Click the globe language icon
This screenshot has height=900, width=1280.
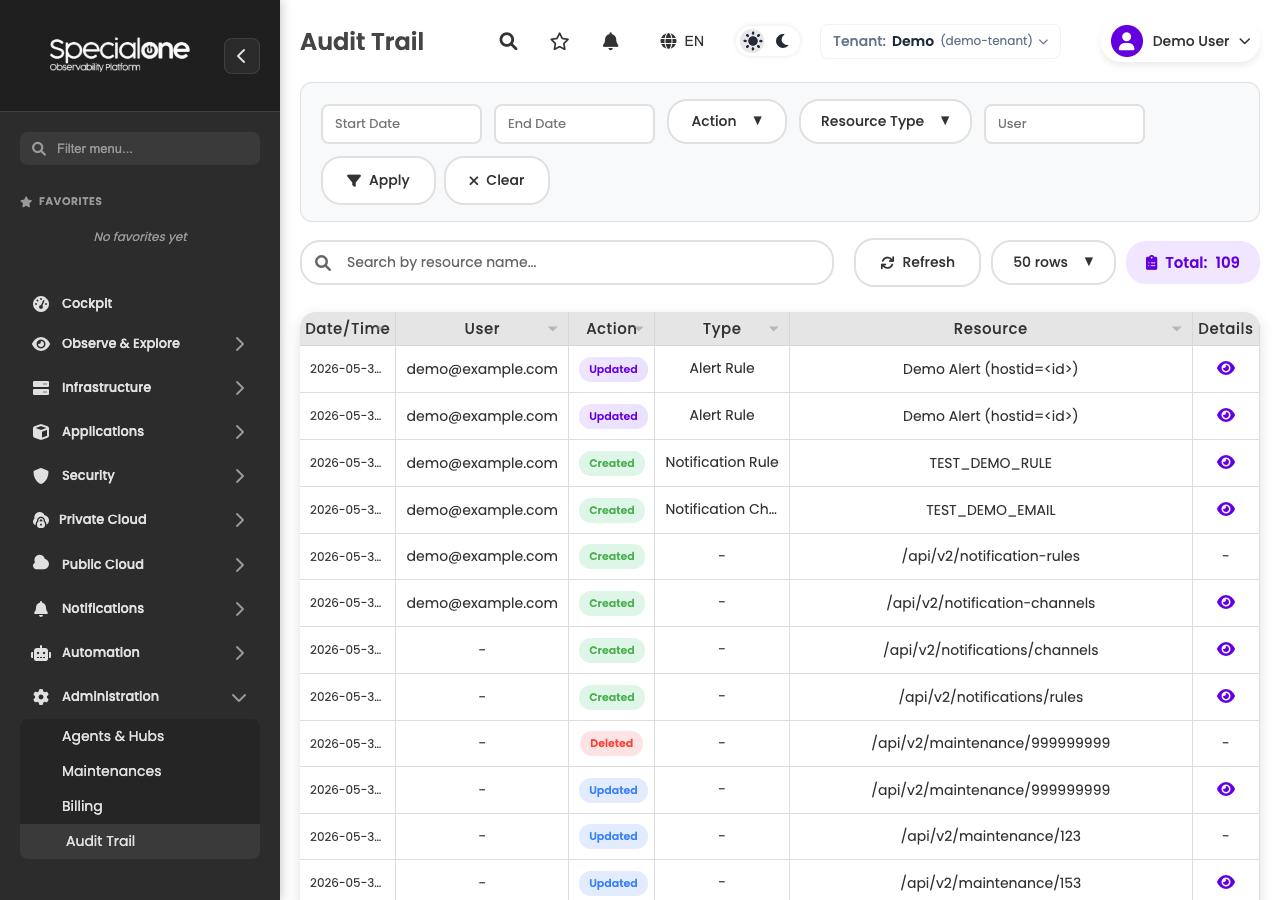[x=668, y=41]
